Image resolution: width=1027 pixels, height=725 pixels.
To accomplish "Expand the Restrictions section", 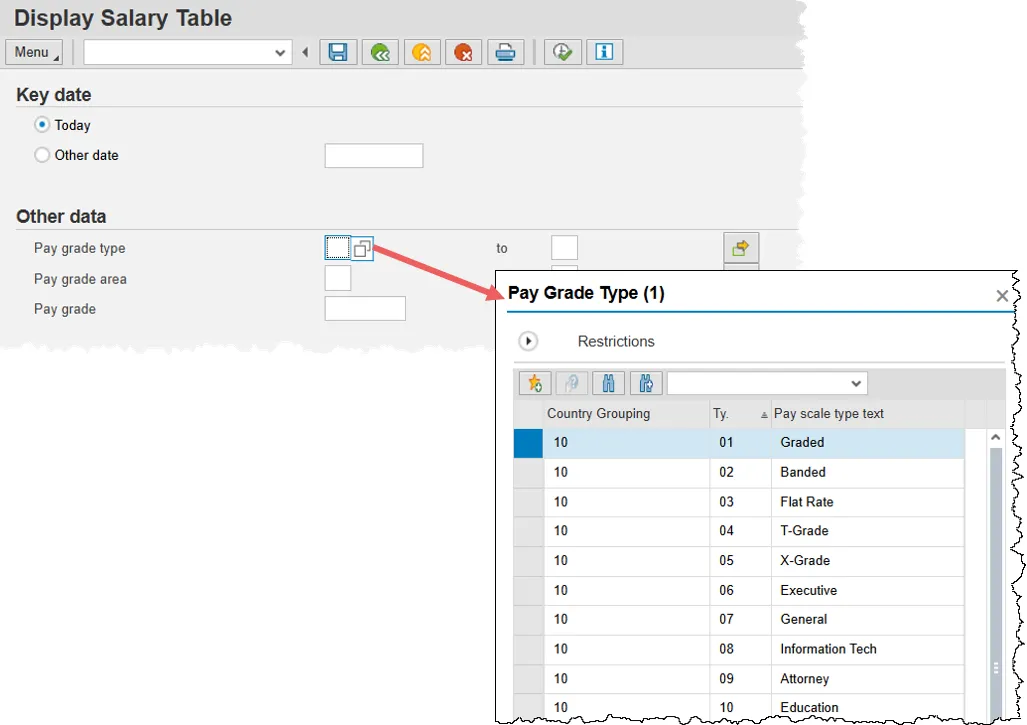I will coord(528,341).
